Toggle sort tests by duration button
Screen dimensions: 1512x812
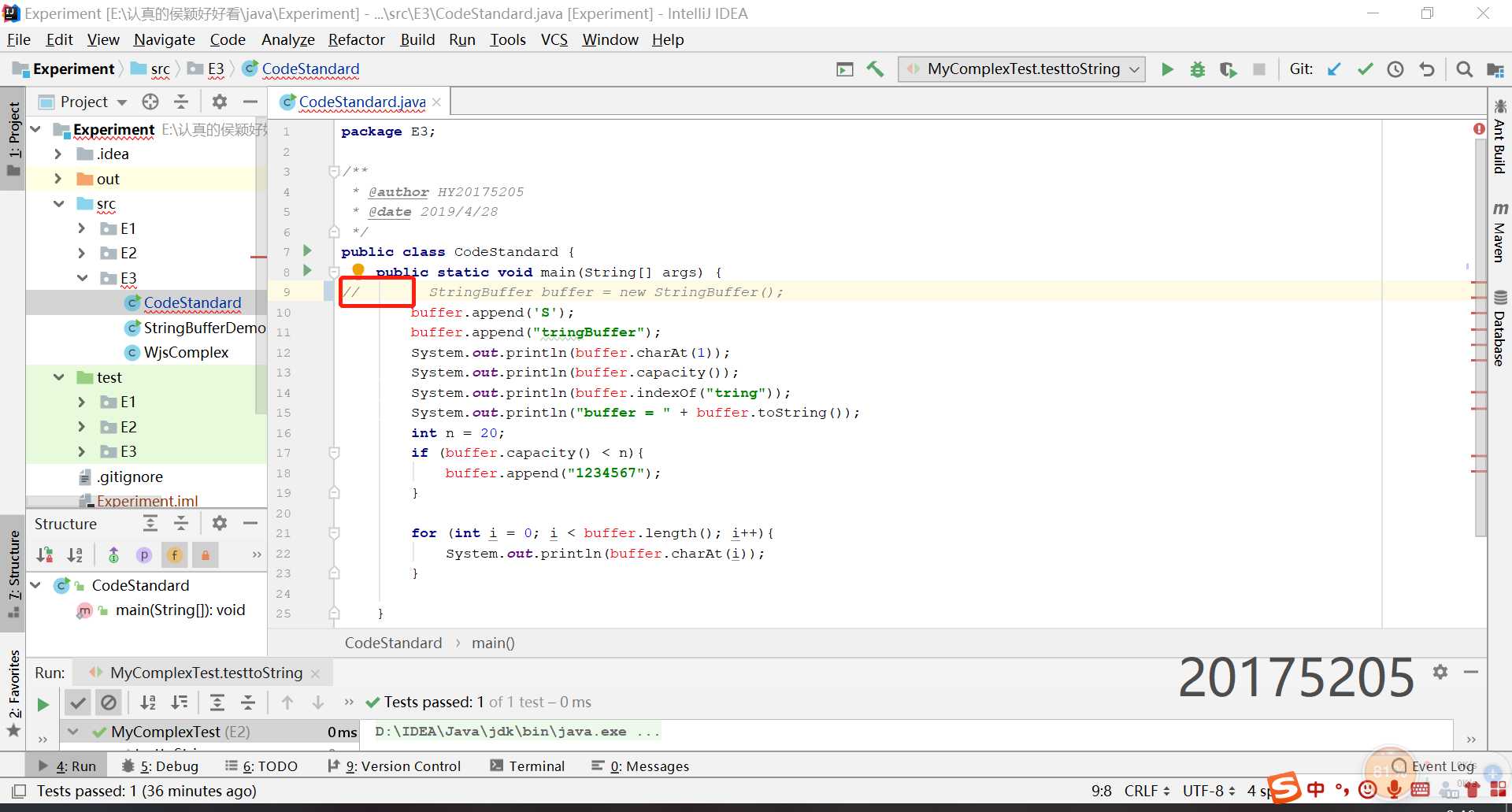coord(180,702)
